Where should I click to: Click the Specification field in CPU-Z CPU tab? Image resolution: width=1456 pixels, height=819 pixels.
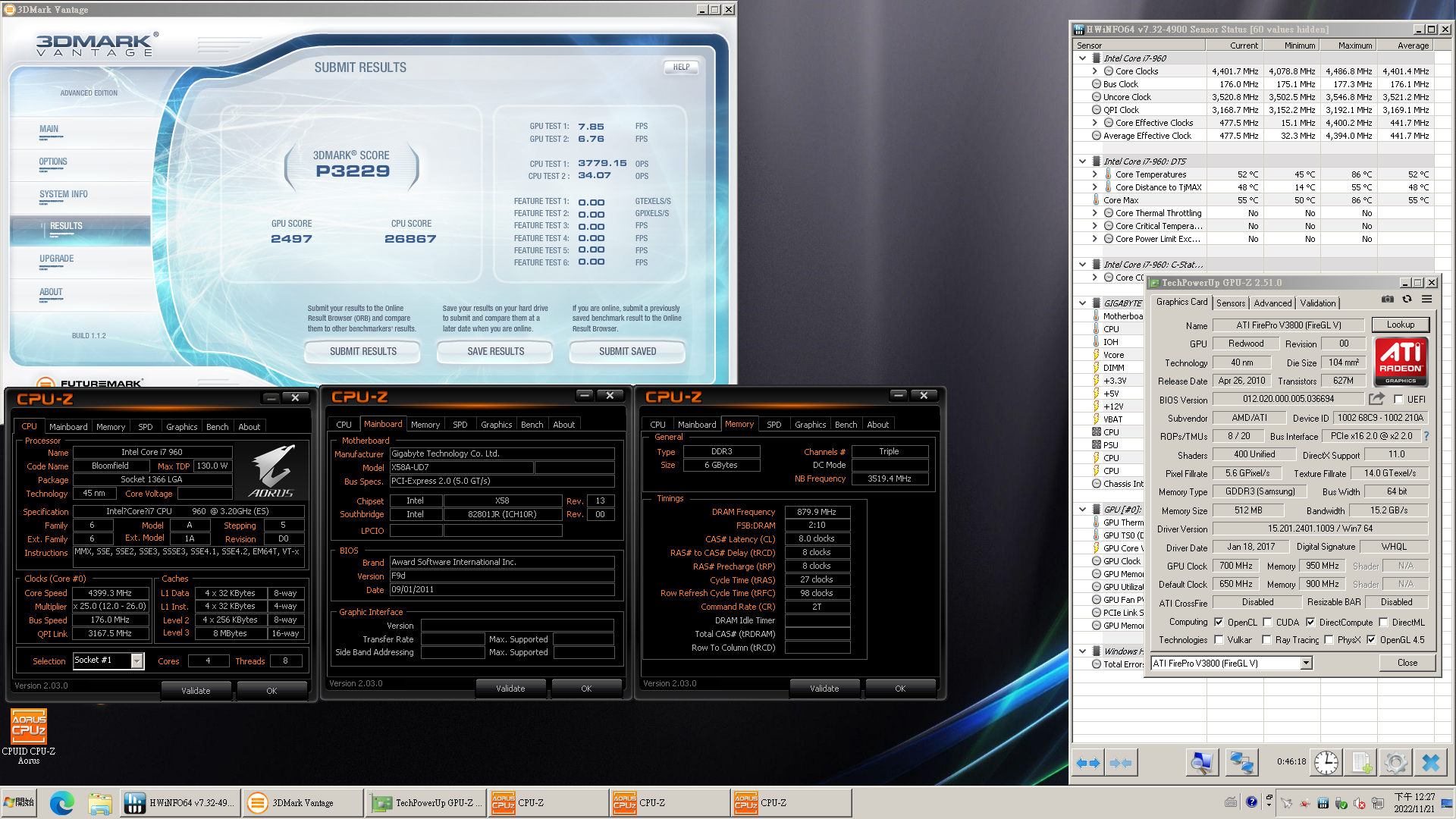point(189,512)
